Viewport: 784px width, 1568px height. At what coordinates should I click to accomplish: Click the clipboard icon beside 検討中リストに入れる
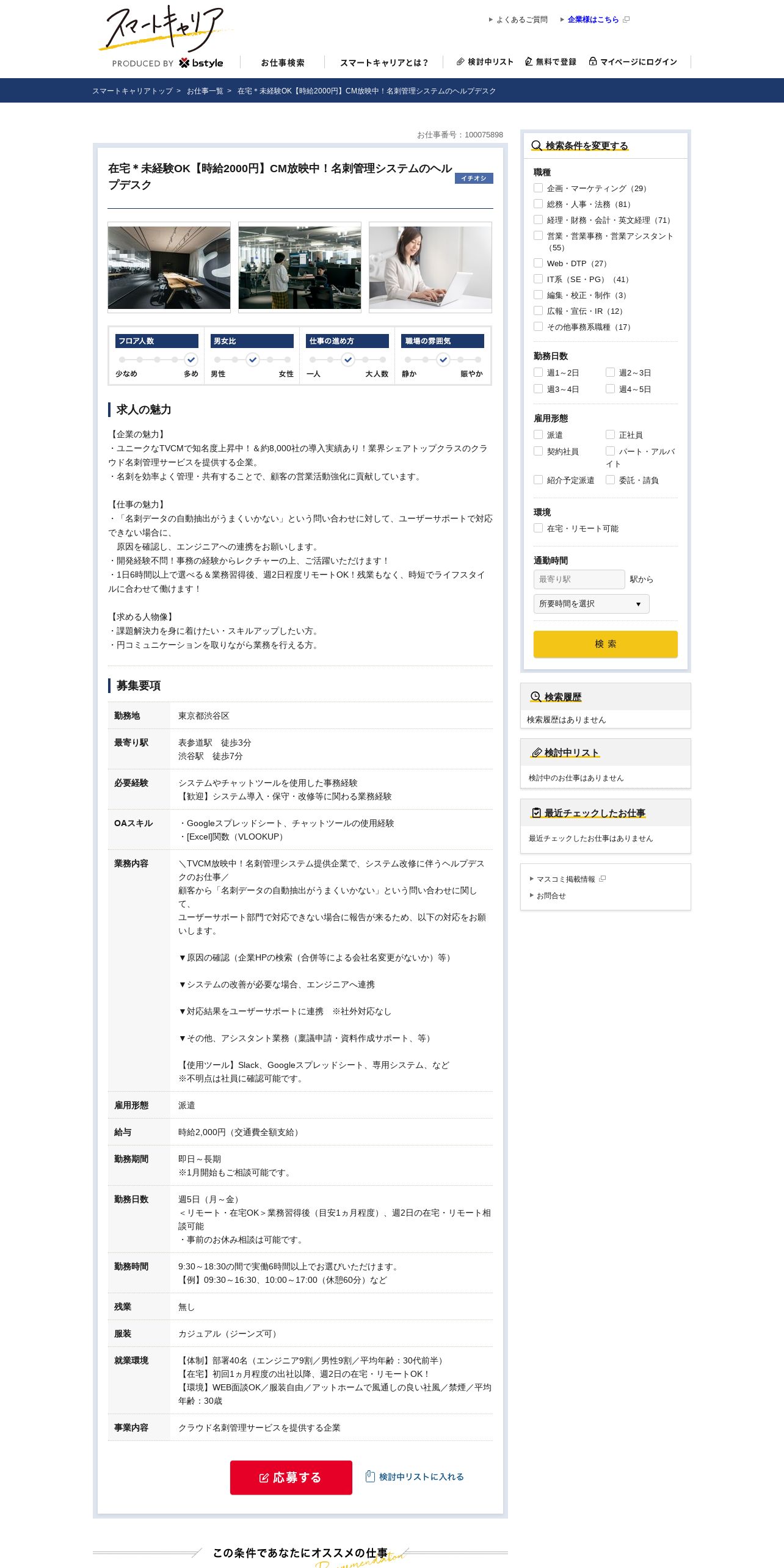[369, 1476]
